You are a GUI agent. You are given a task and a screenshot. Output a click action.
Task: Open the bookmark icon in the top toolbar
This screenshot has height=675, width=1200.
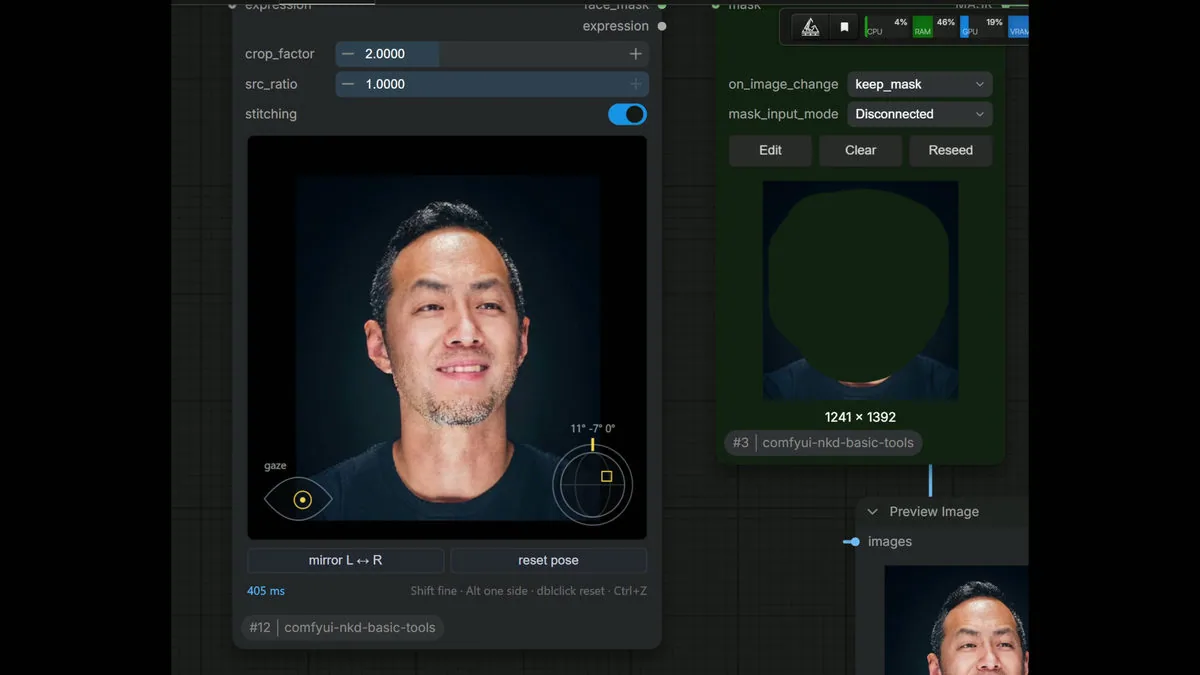(x=844, y=27)
